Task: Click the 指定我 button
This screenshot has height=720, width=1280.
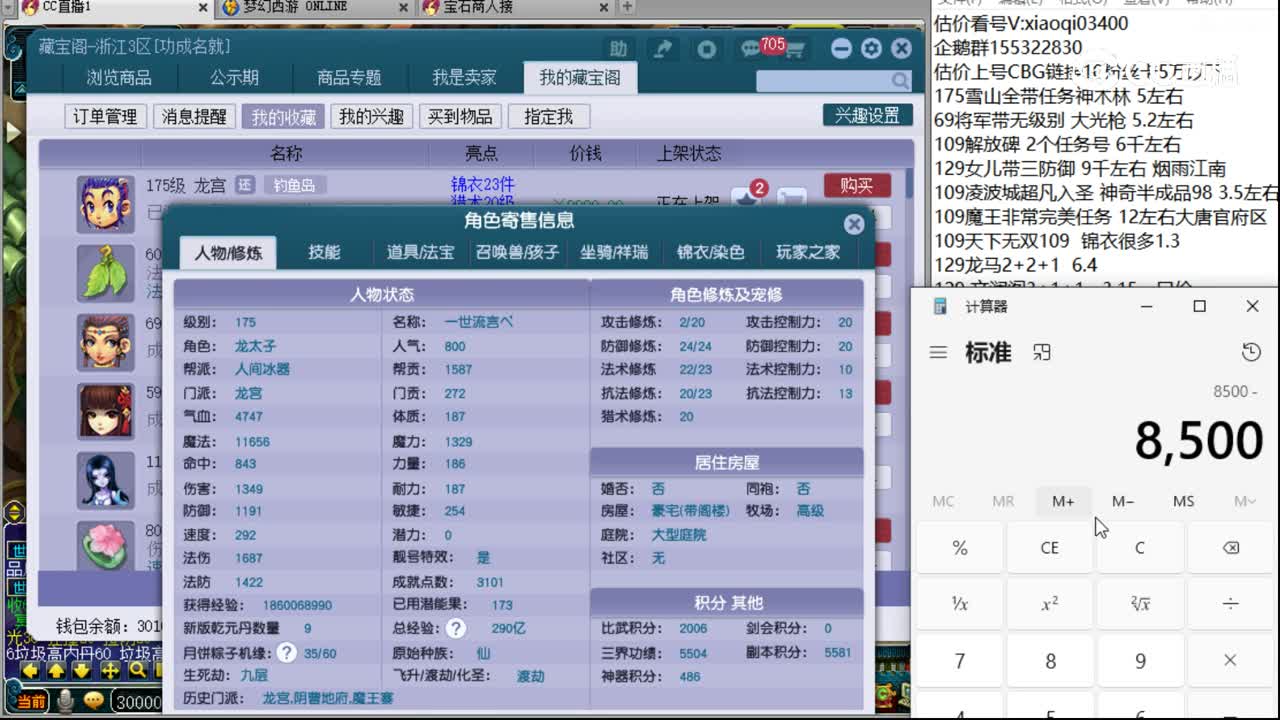Action: click(548, 117)
